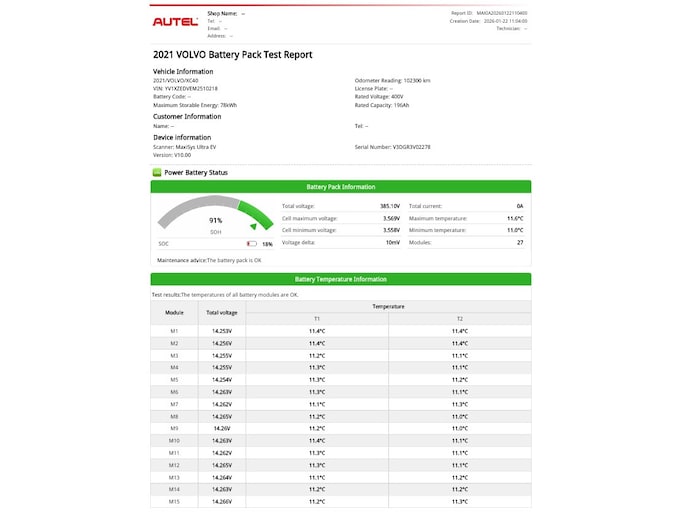Click the 91% SOH gauge arc
Image resolution: width=685 pixels, height=514 pixels.
[215, 207]
